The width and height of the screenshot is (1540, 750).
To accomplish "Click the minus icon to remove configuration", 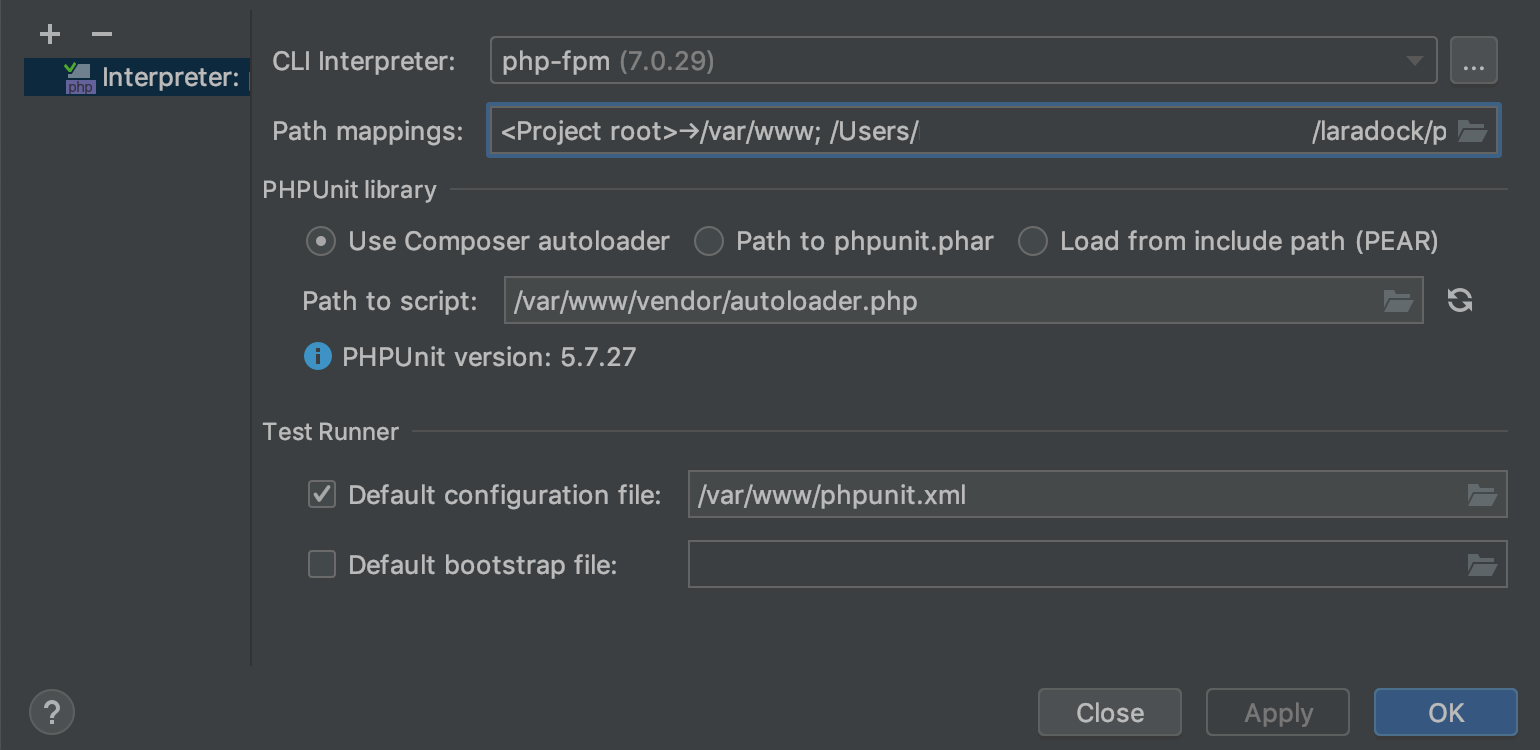I will 102,35.
